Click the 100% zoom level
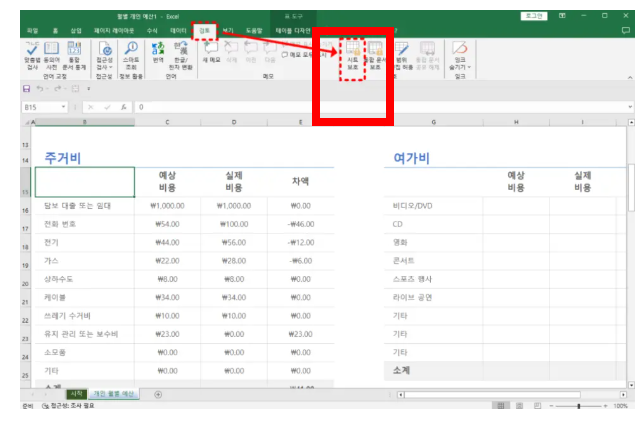The image size is (642, 448). pos(621,406)
